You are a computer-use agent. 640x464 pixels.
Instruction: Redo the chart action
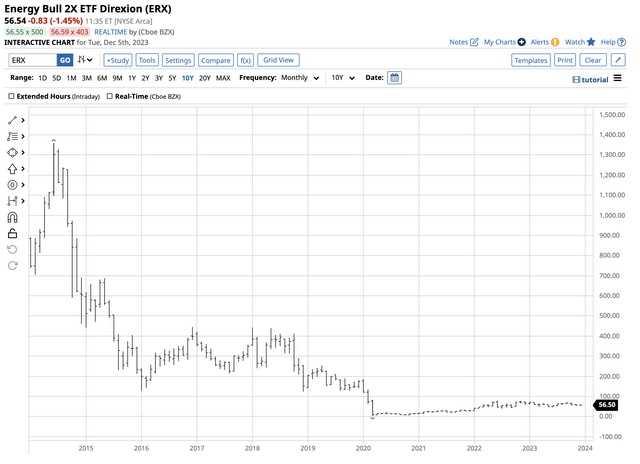point(12,266)
